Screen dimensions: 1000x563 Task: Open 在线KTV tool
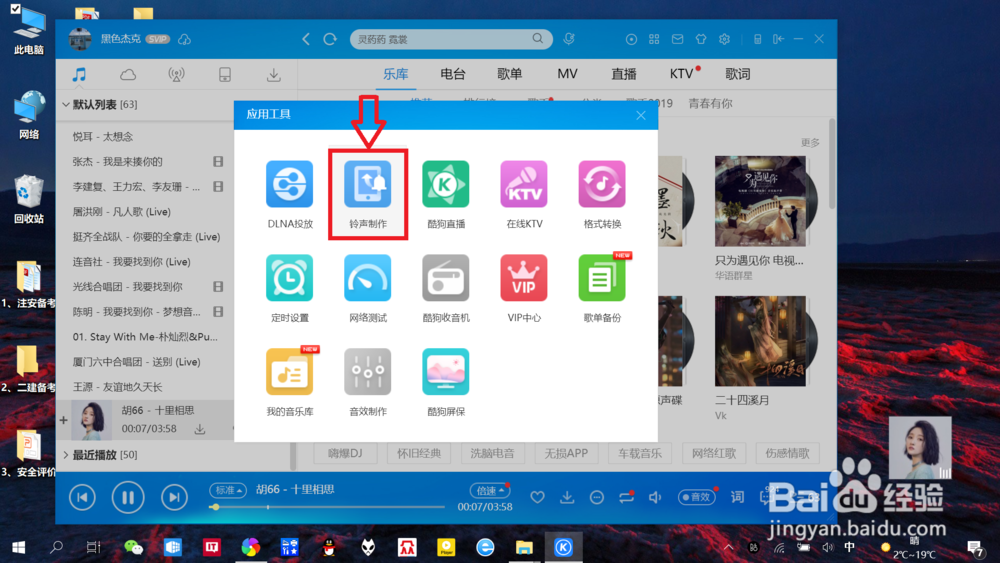click(524, 194)
